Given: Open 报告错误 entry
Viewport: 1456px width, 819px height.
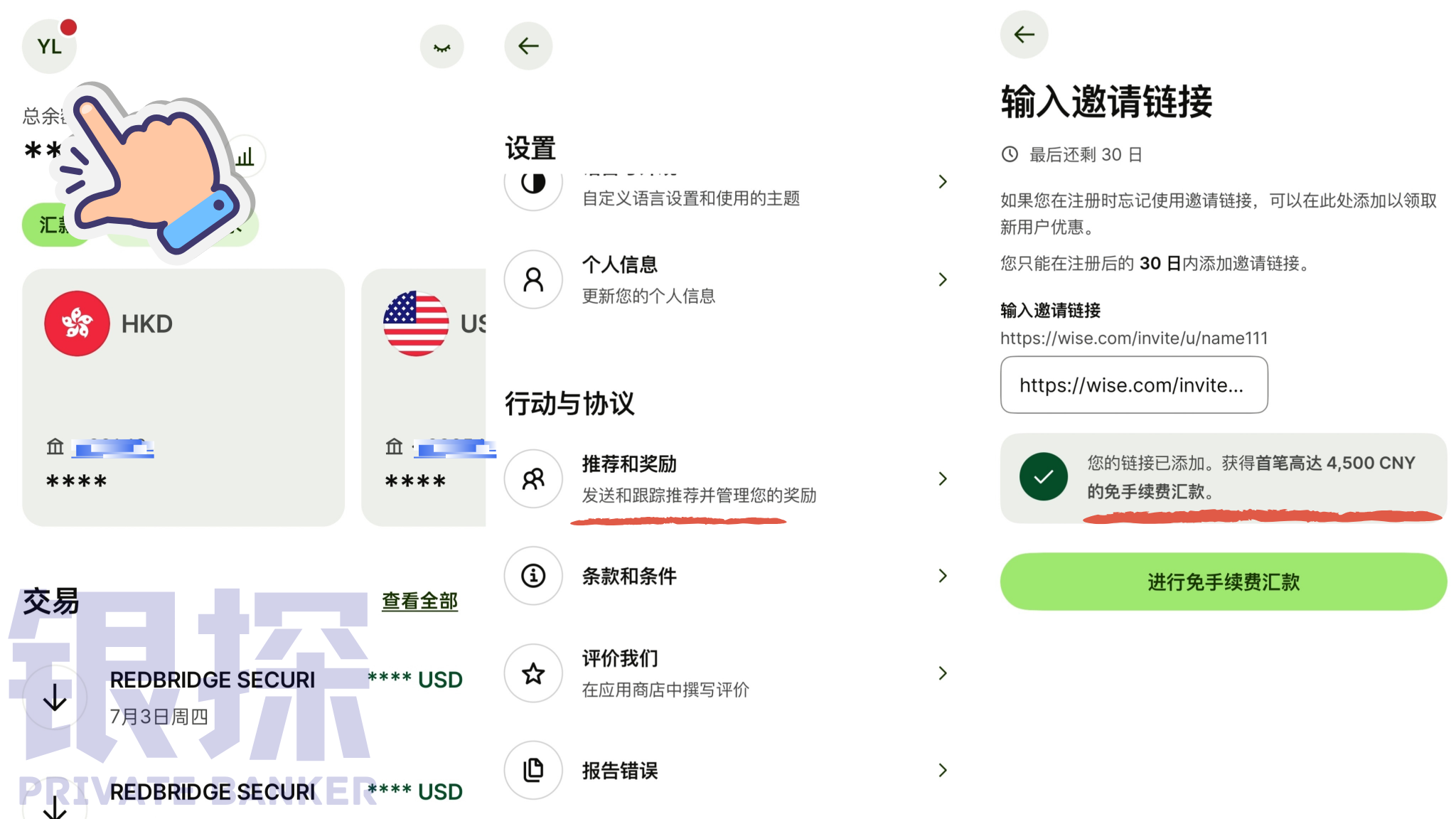Looking at the screenshot, I should [x=727, y=770].
